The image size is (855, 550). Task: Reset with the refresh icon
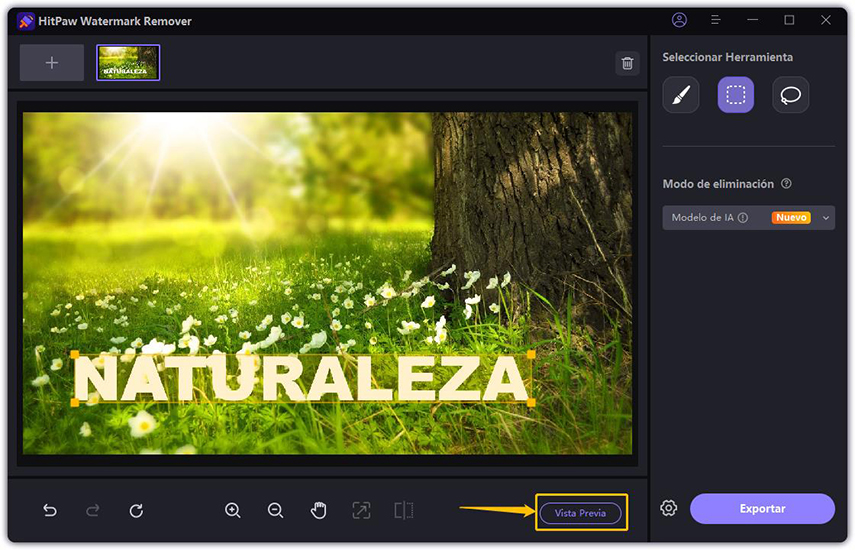136,510
